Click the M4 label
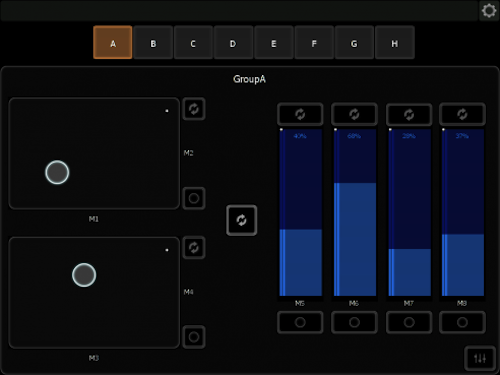The width and height of the screenshot is (500, 375). click(x=188, y=292)
